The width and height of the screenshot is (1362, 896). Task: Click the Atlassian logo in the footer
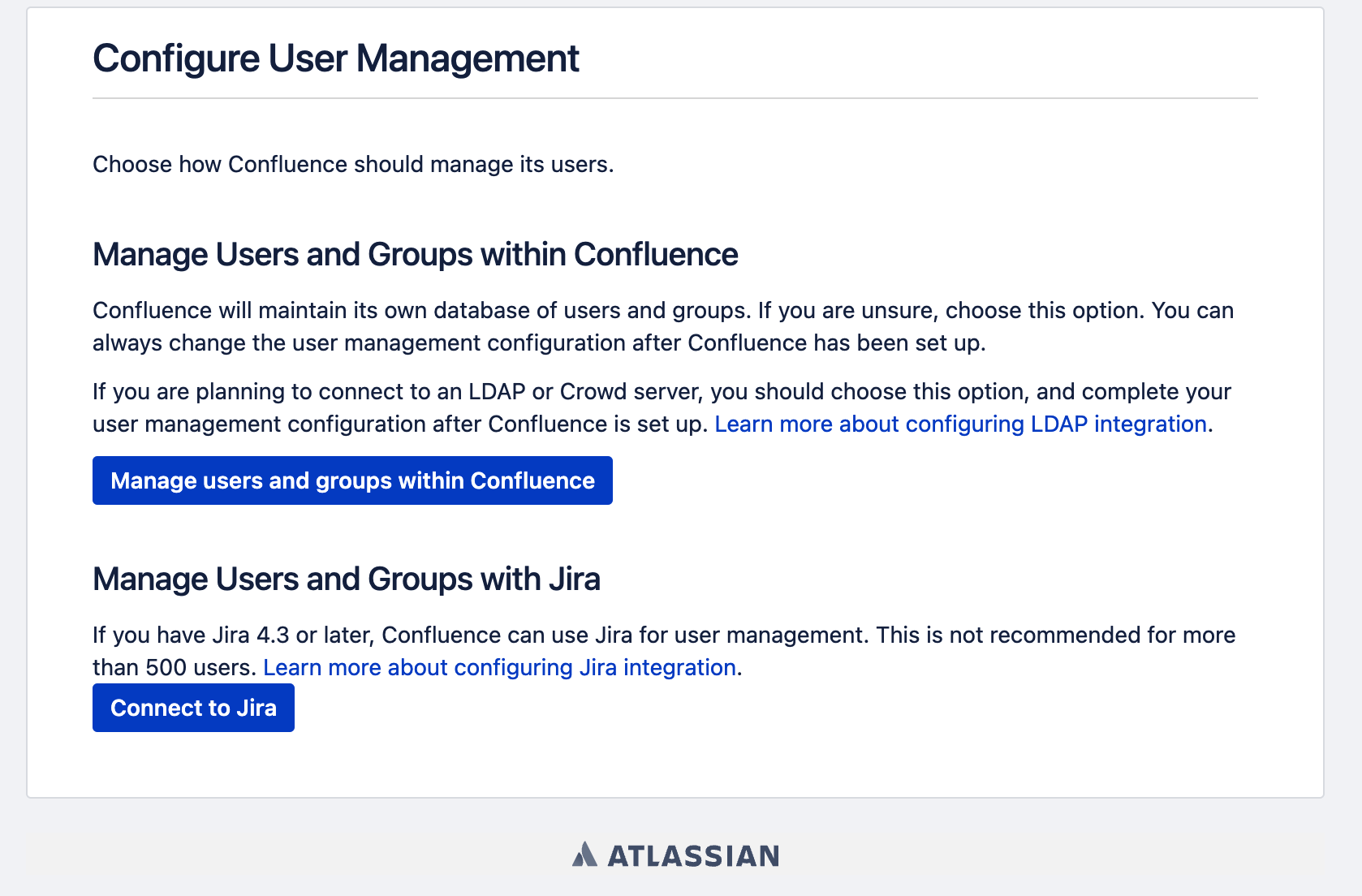click(675, 855)
